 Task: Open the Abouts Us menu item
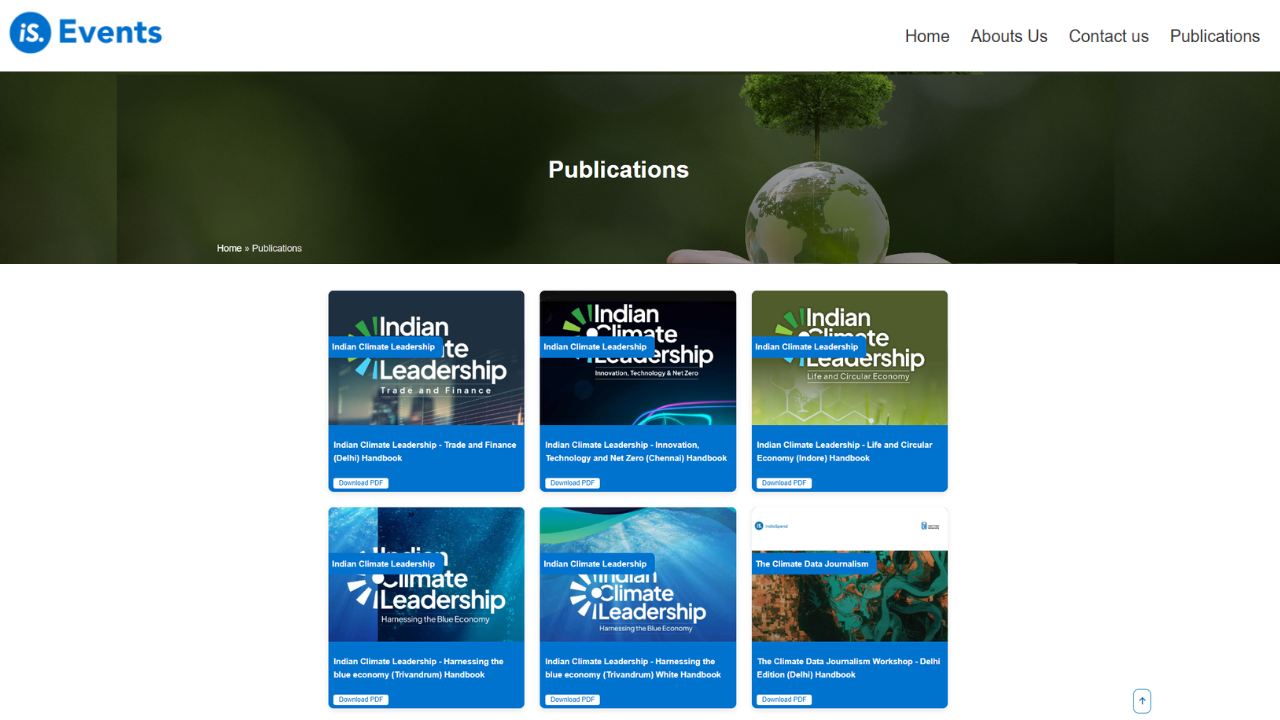[x=1009, y=36]
